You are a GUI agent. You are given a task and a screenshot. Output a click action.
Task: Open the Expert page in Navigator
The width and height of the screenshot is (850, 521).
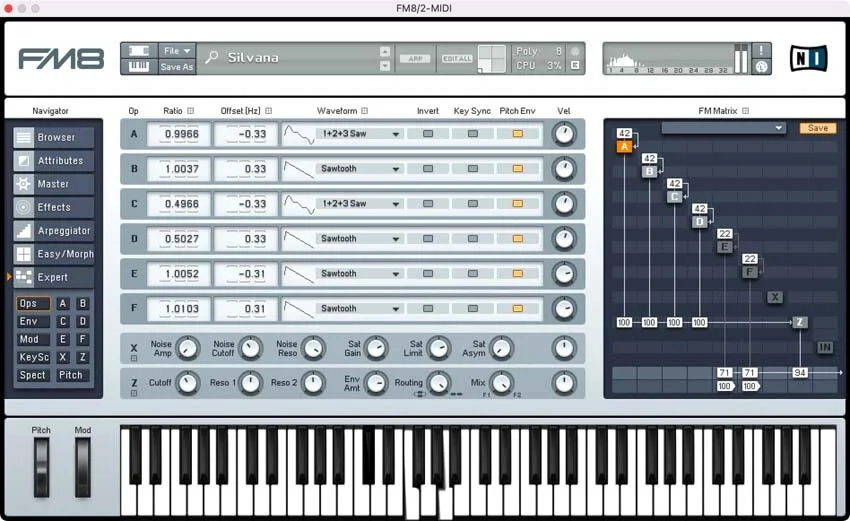[x=53, y=277]
